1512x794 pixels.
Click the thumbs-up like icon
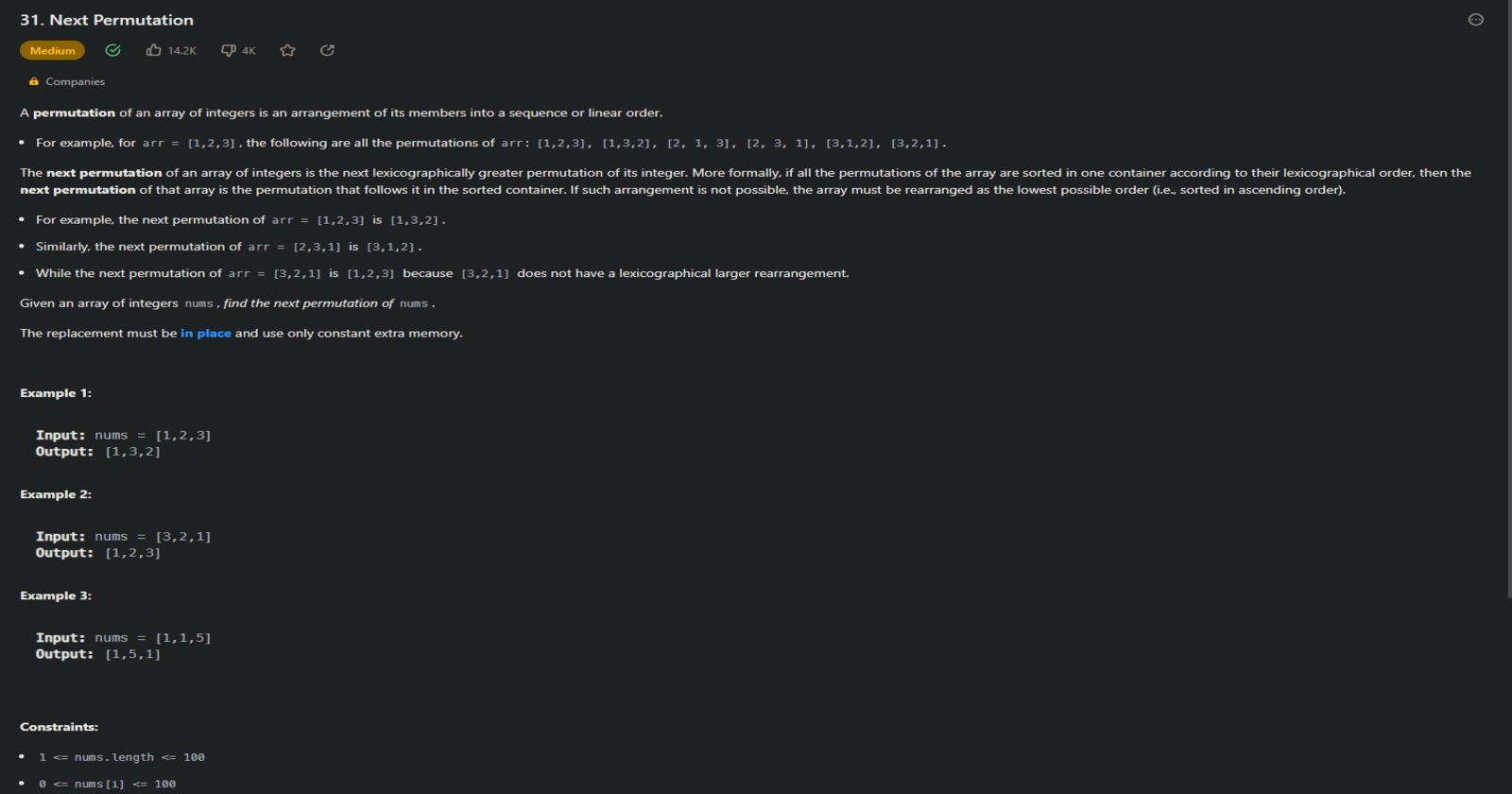[x=153, y=50]
